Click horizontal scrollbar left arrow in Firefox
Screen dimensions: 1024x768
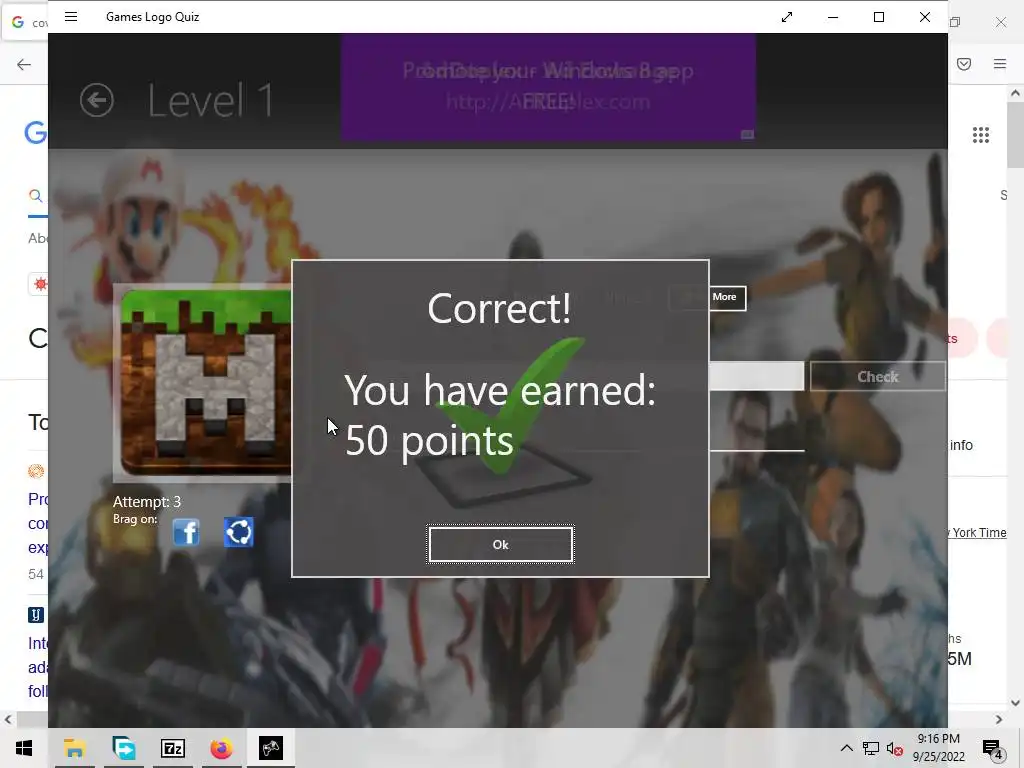pos(8,719)
